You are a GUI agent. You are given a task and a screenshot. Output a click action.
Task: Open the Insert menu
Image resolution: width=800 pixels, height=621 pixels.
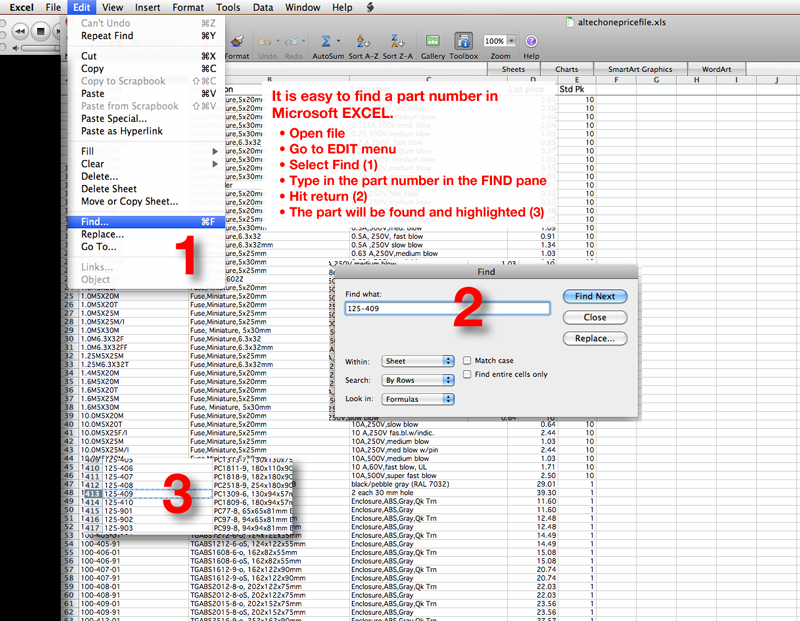[147, 7]
